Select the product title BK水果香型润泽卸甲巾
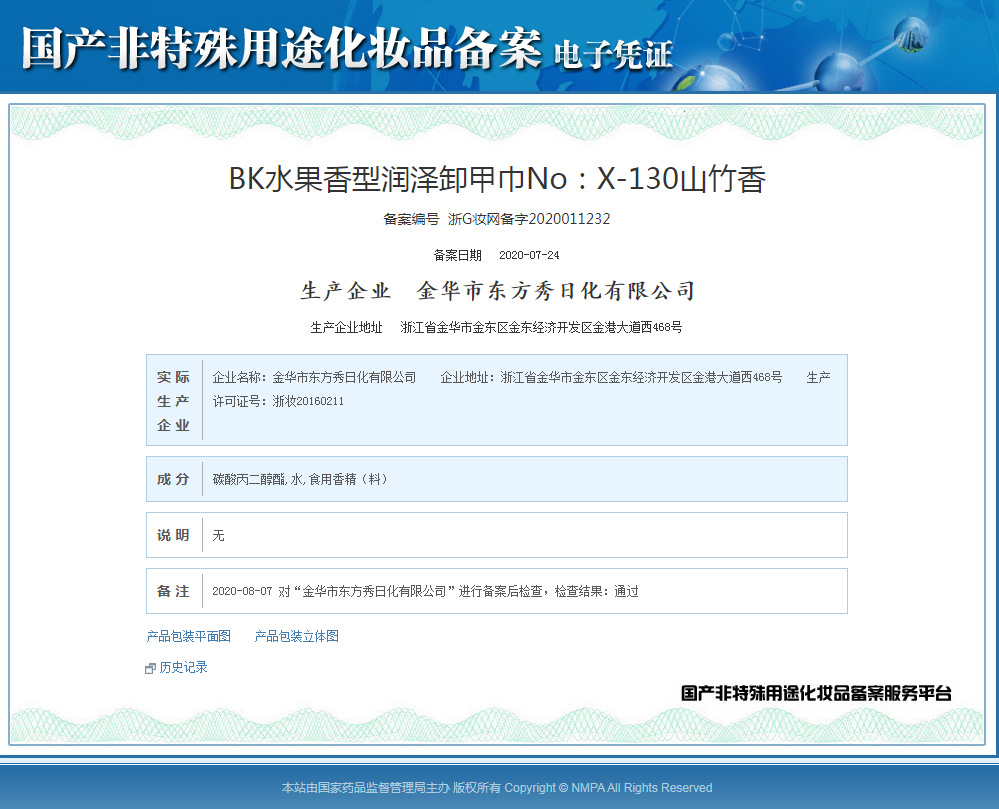Viewport: 999px width, 809px height. pyautogui.click(x=498, y=178)
